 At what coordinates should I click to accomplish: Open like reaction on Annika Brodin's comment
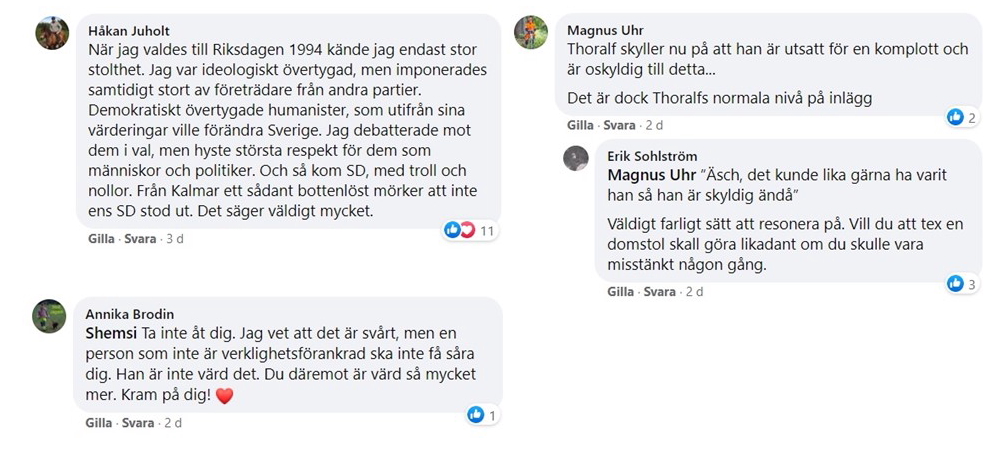[x=483, y=415]
